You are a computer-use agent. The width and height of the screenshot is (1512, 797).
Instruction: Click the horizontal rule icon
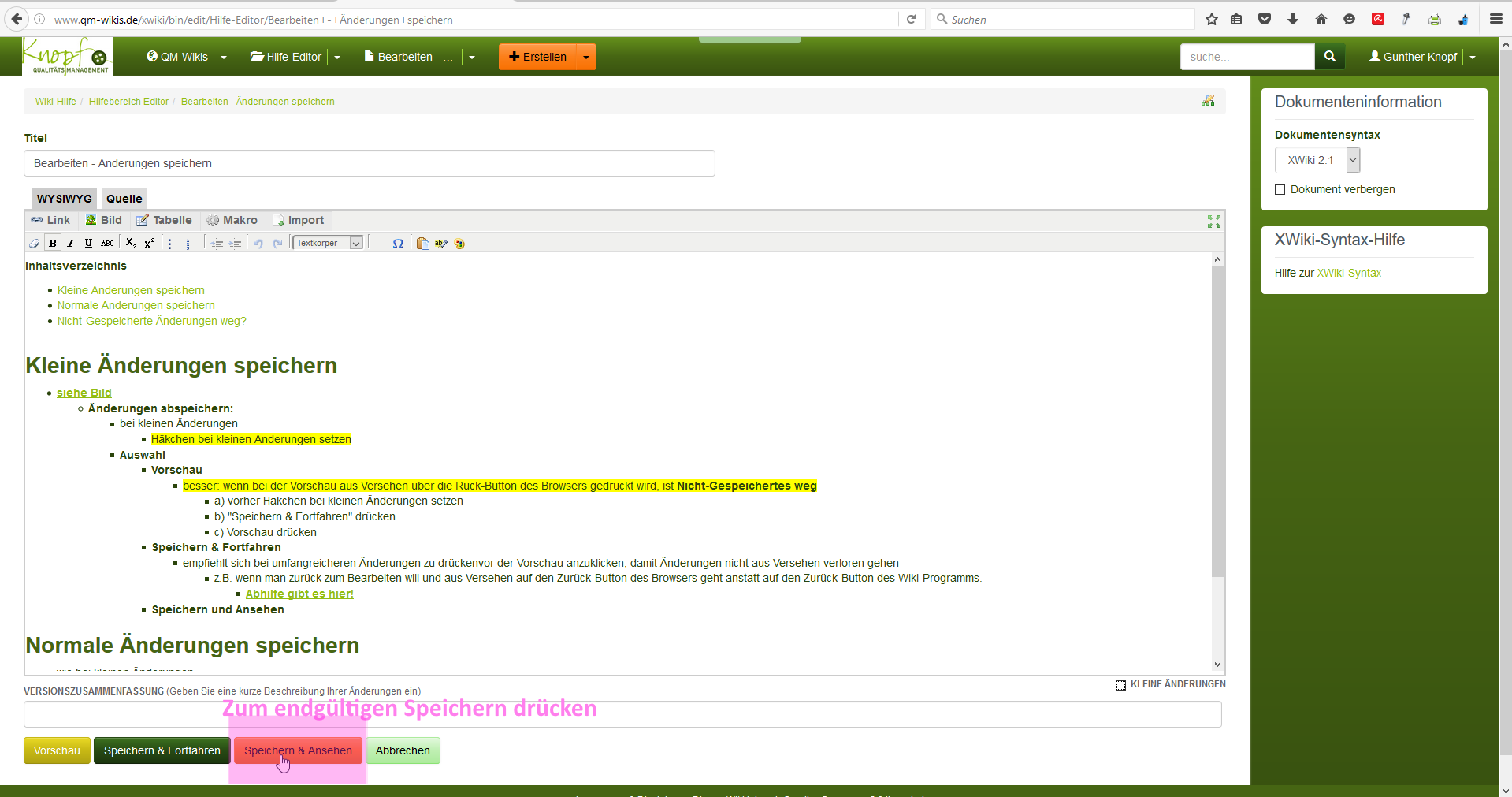point(380,244)
